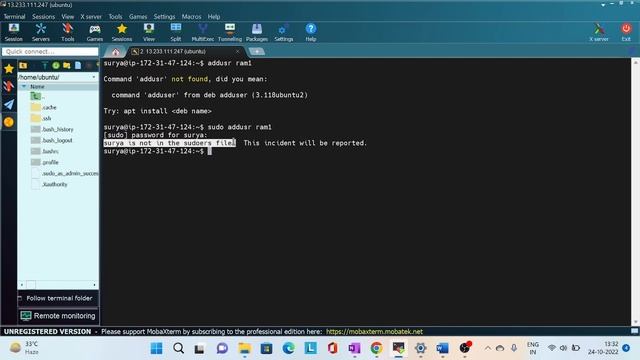Screen dimensions: 640x360
Task: Select the .sudo_as_admin_successful file
Action: click(64, 173)
